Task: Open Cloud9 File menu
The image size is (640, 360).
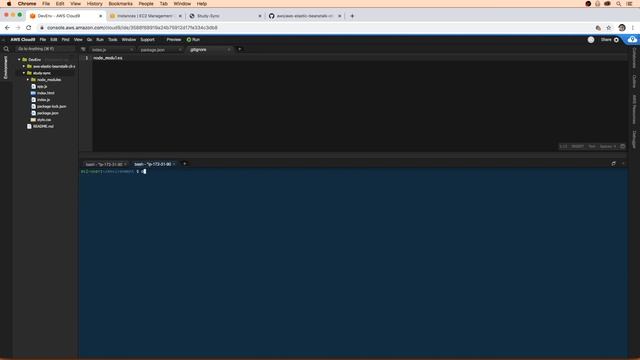Action: tap(42, 40)
